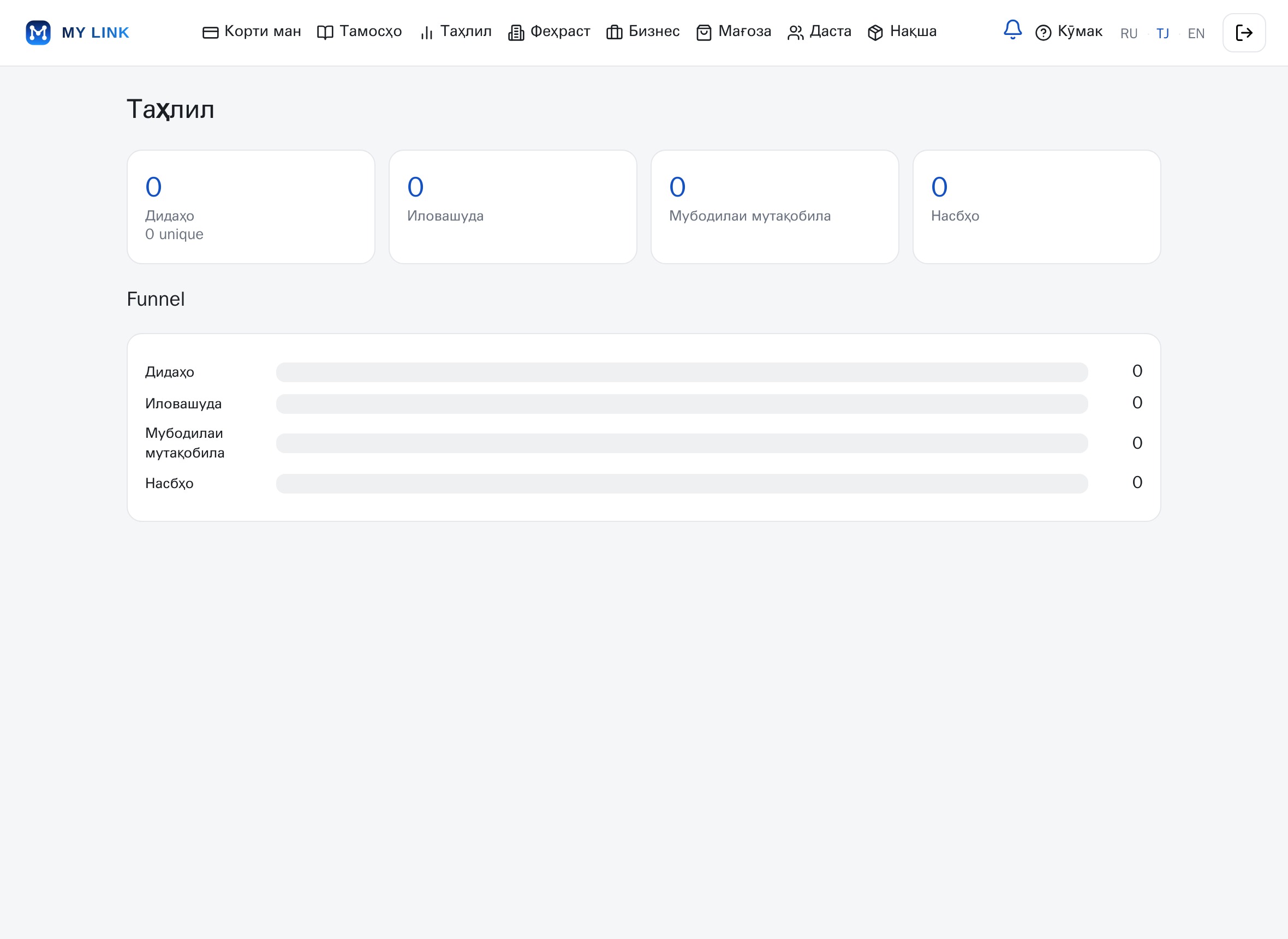Click the Насбҳо label in the funnel
The width and height of the screenshot is (1288, 939).
point(169,484)
